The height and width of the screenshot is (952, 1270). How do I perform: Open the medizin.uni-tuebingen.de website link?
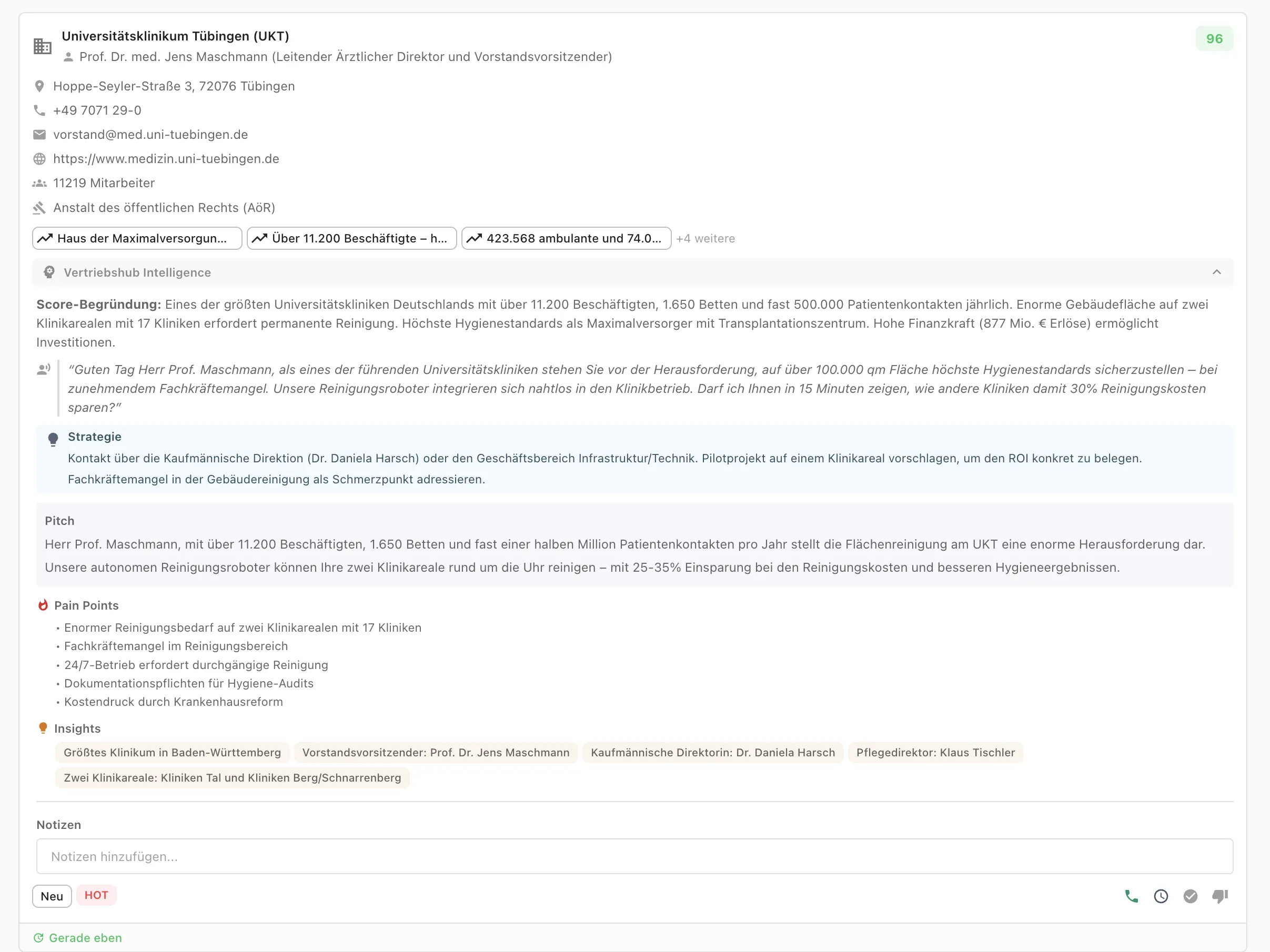pos(166,159)
